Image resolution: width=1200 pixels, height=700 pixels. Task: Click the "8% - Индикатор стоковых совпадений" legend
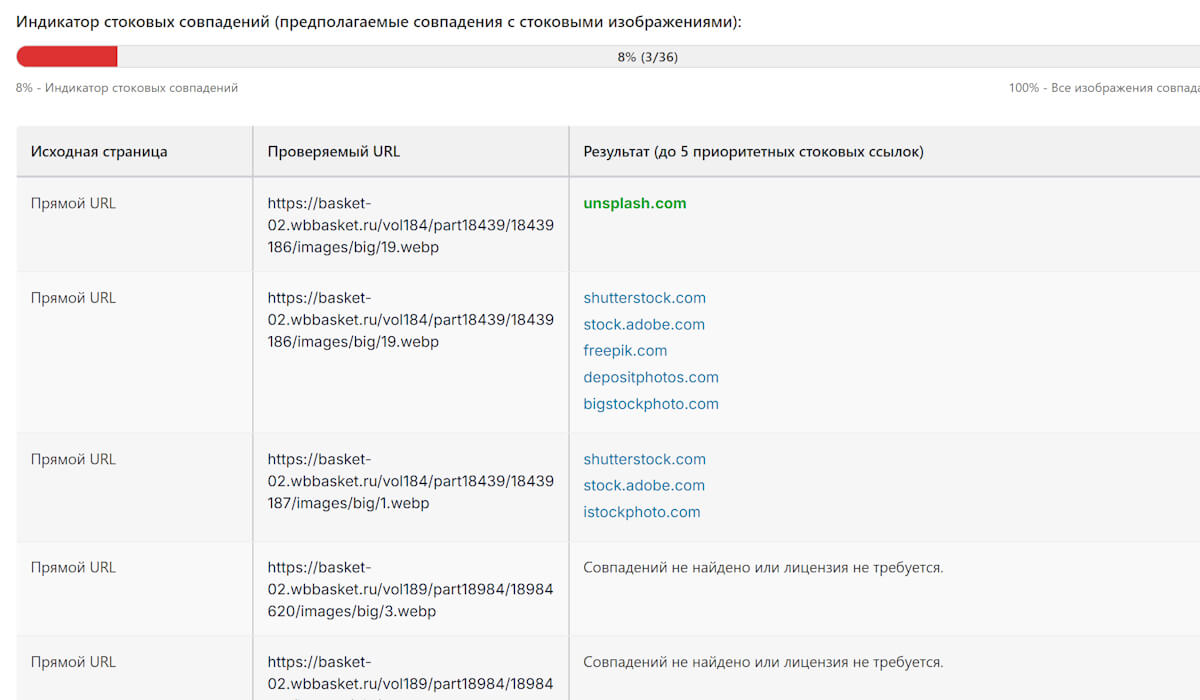tap(127, 88)
